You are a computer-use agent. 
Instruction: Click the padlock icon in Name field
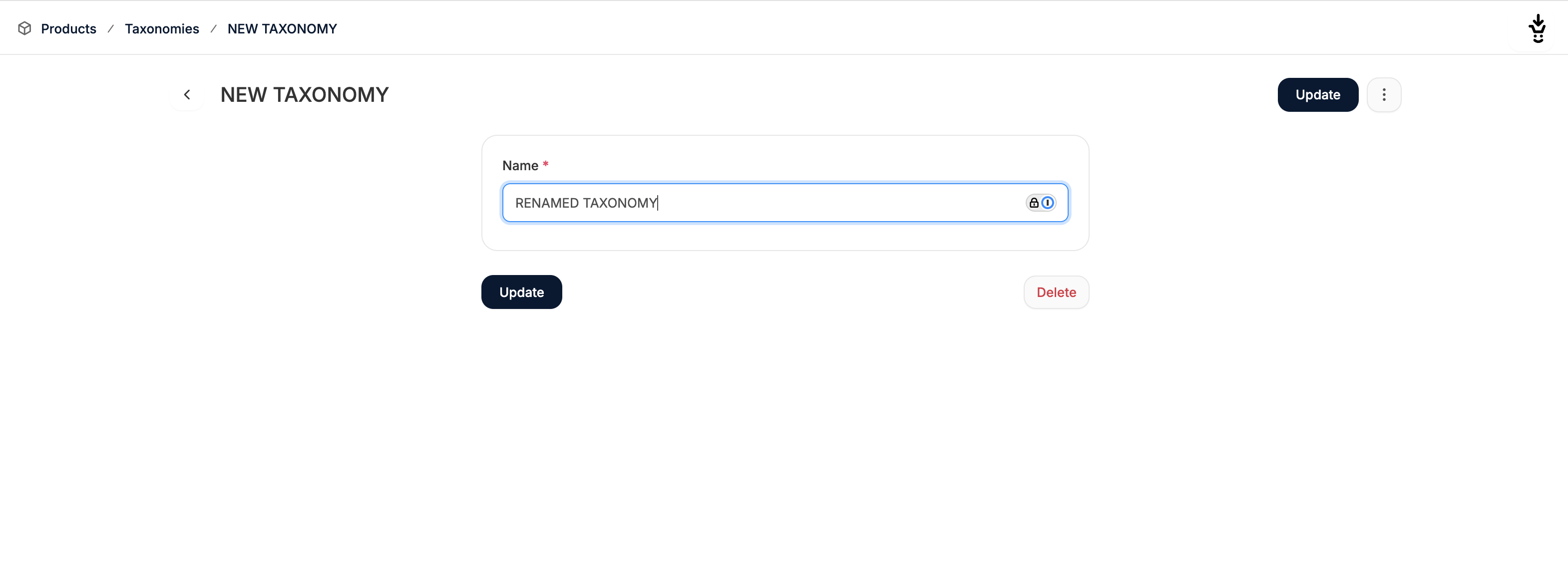pos(1034,203)
